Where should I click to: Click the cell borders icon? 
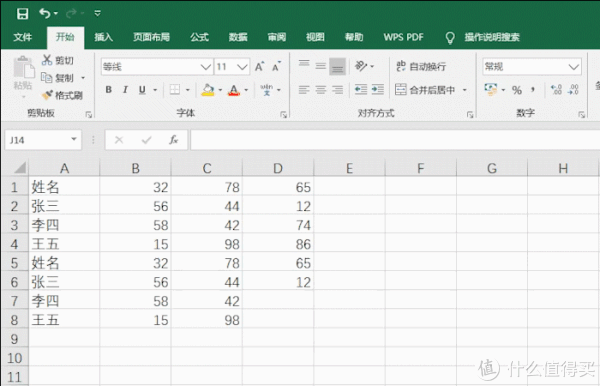[175, 90]
